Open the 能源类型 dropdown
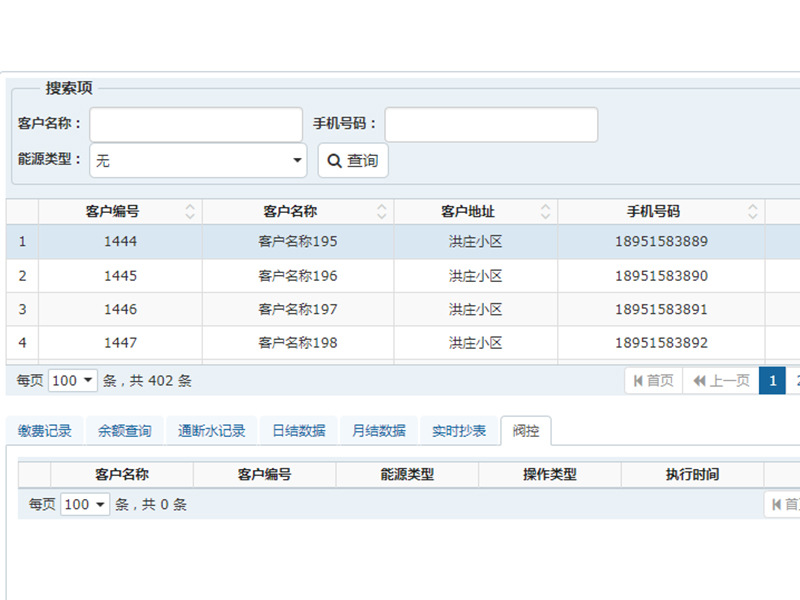 click(x=198, y=161)
